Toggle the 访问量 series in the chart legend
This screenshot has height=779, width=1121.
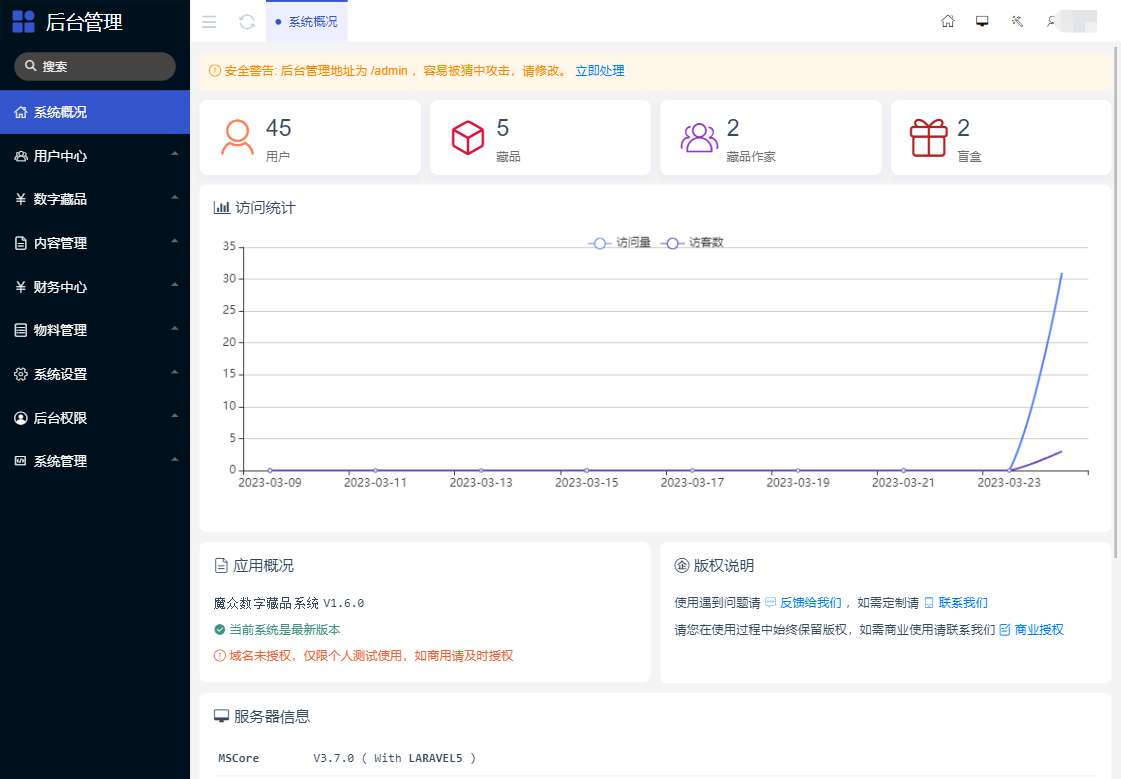(x=619, y=243)
